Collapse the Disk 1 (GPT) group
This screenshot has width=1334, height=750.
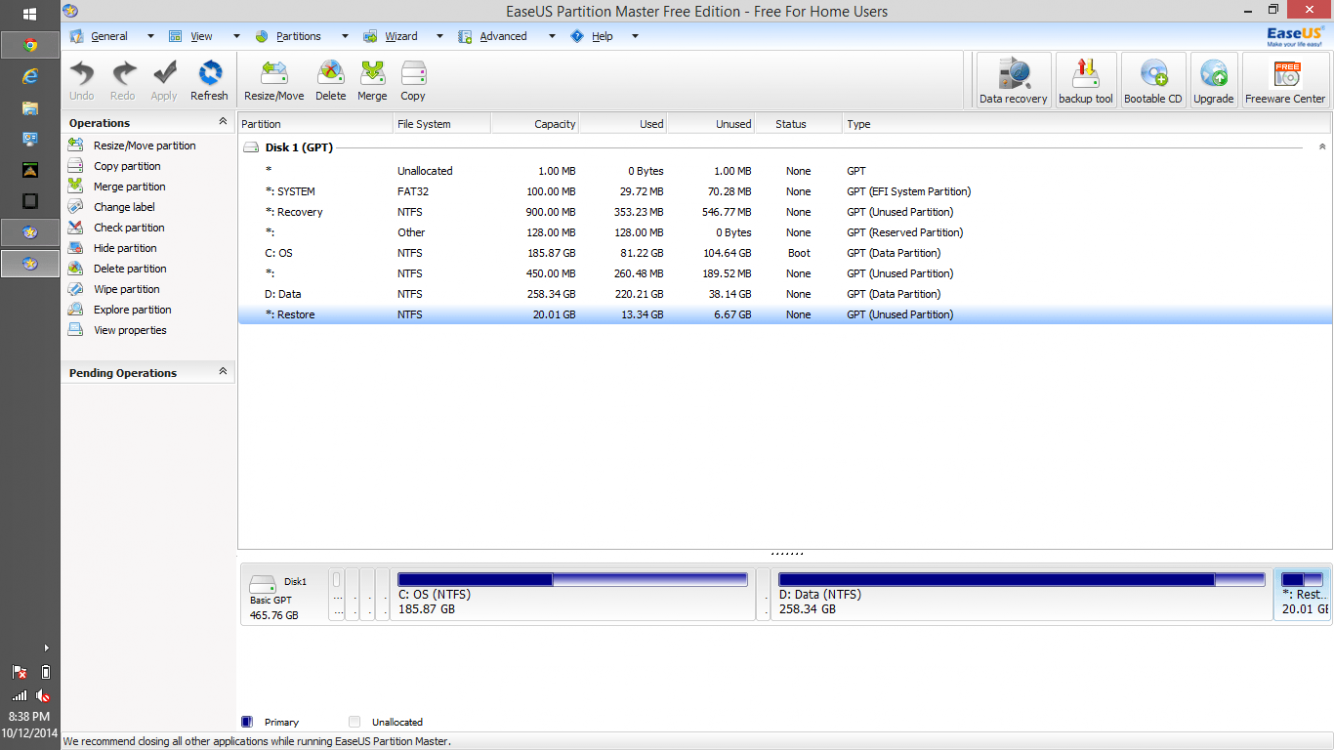click(1322, 147)
